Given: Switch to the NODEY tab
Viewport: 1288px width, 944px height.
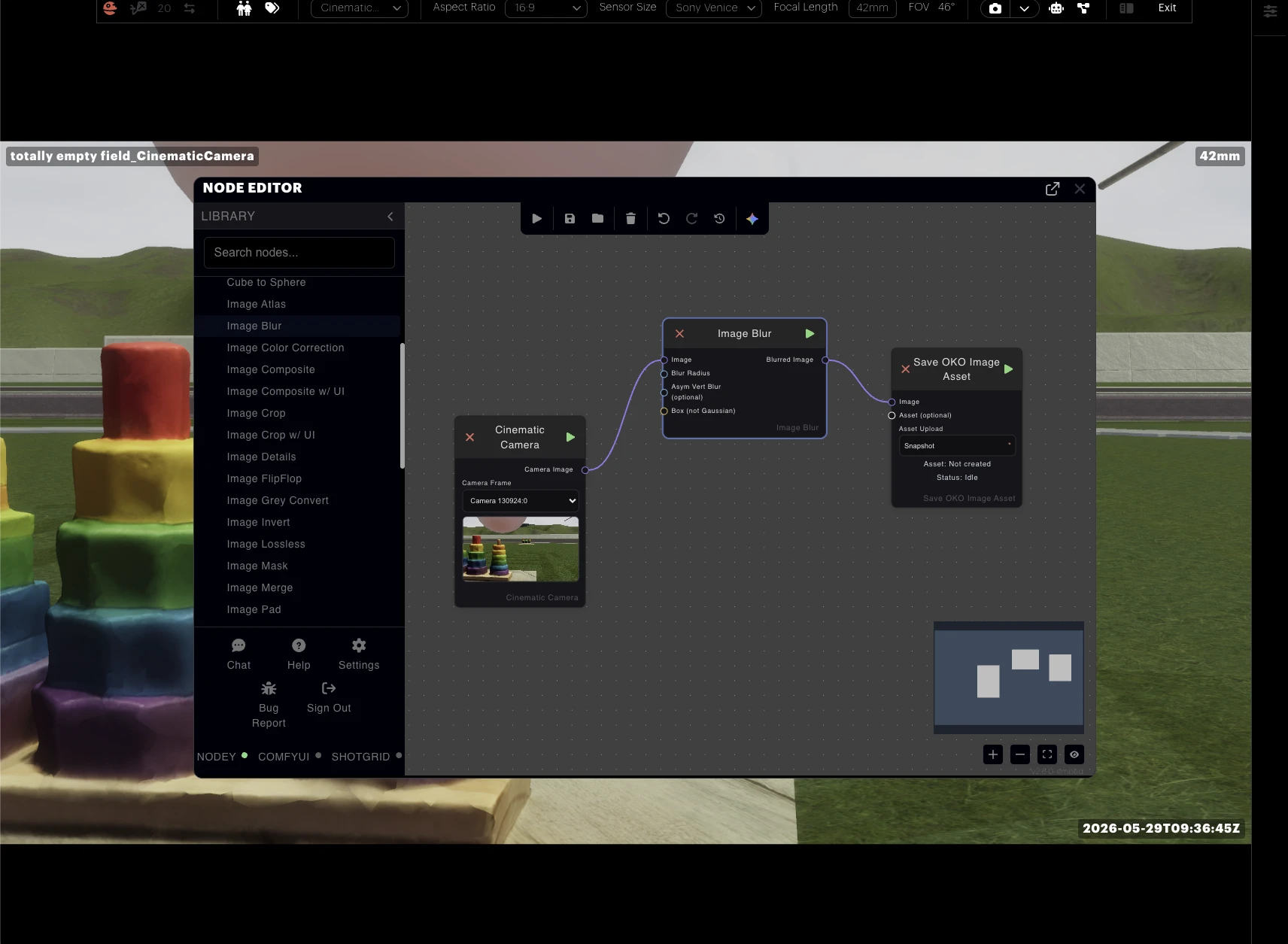Looking at the screenshot, I should (222, 757).
